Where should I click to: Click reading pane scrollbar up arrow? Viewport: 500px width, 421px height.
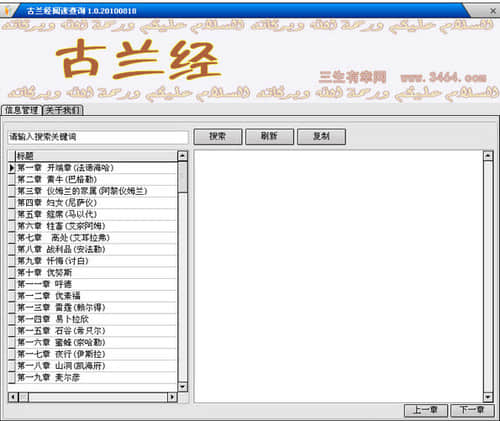(488, 156)
